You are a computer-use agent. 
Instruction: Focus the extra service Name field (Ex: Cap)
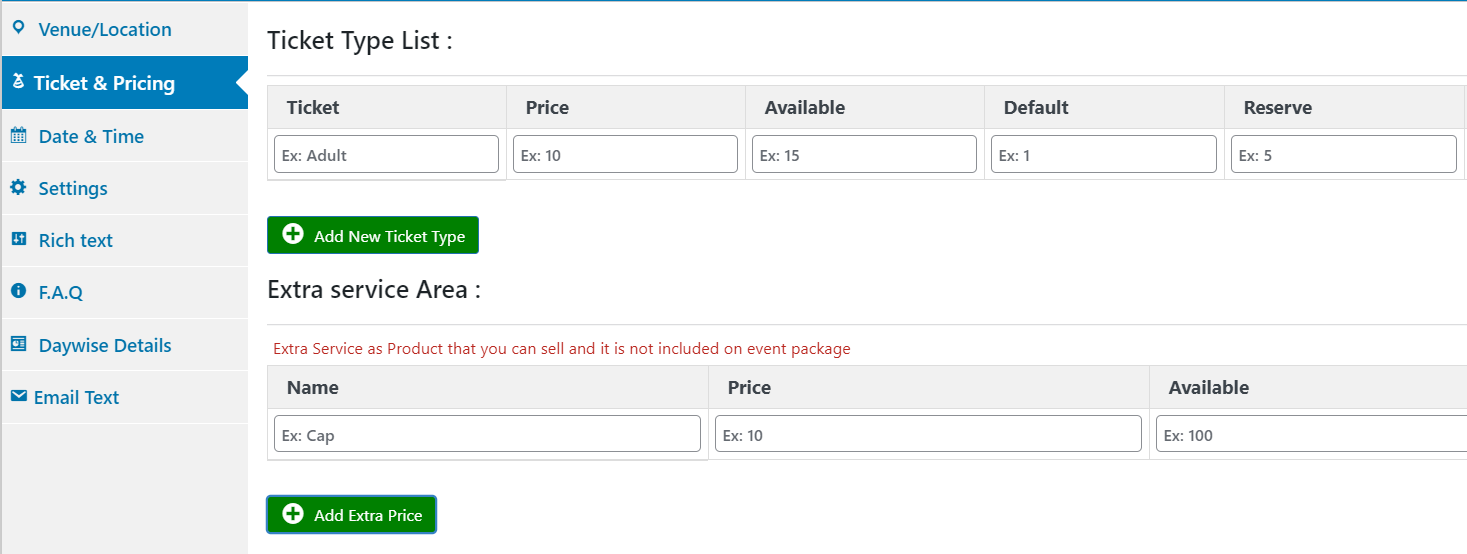[487, 434]
